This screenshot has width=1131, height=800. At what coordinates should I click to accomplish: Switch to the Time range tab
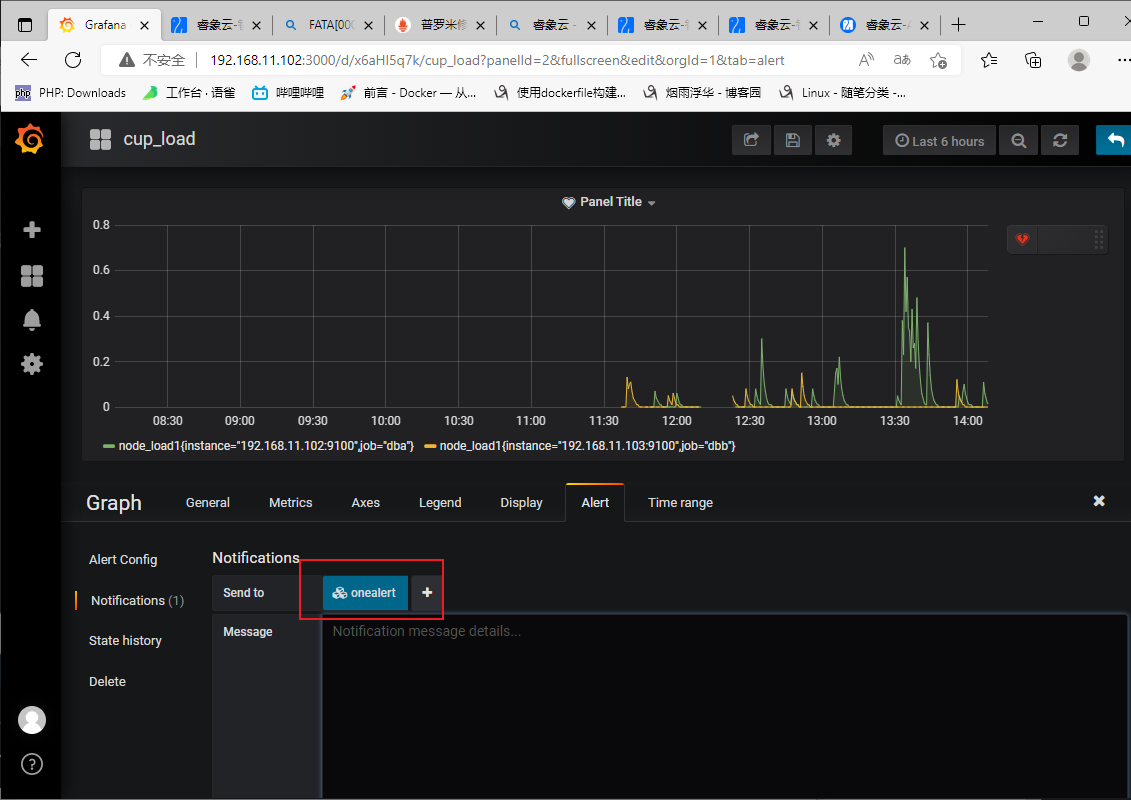point(680,503)
